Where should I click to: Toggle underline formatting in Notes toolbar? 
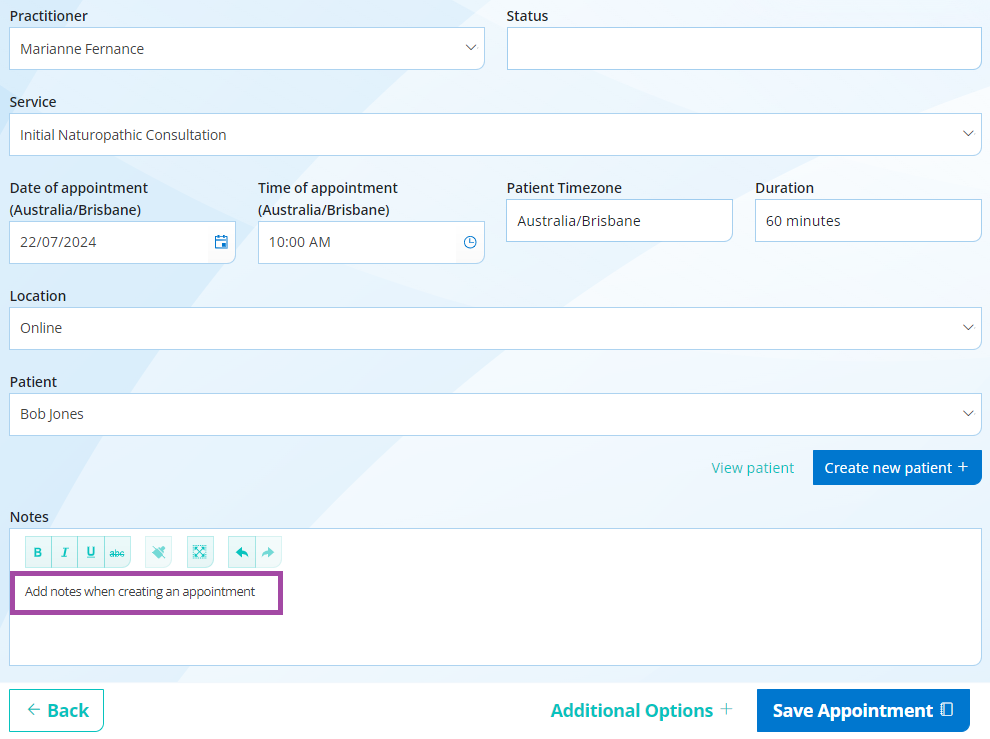(91, 553)
